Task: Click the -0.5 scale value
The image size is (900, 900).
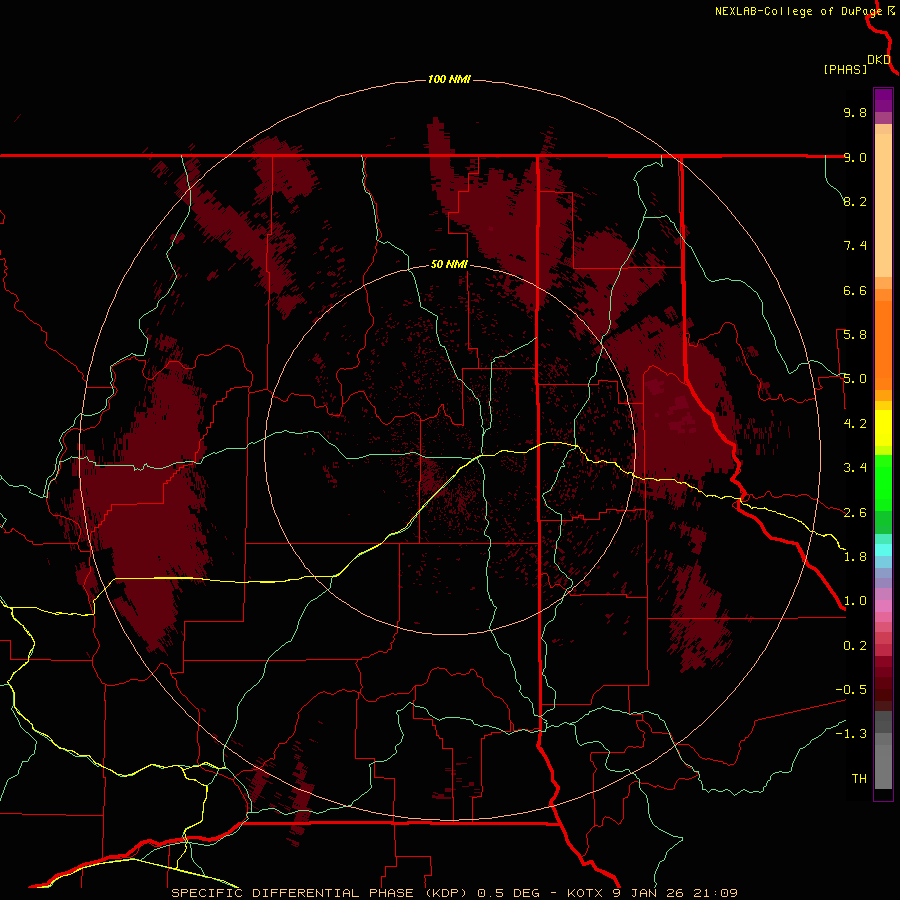Action: pos(851,690)
